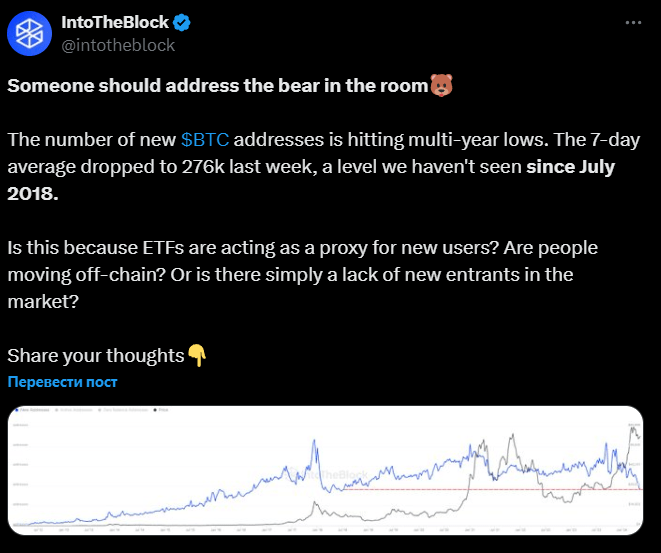Screen dimensions: 661x553
Task: Click the bold headline about the bear
Action: [x=218, y=86]
